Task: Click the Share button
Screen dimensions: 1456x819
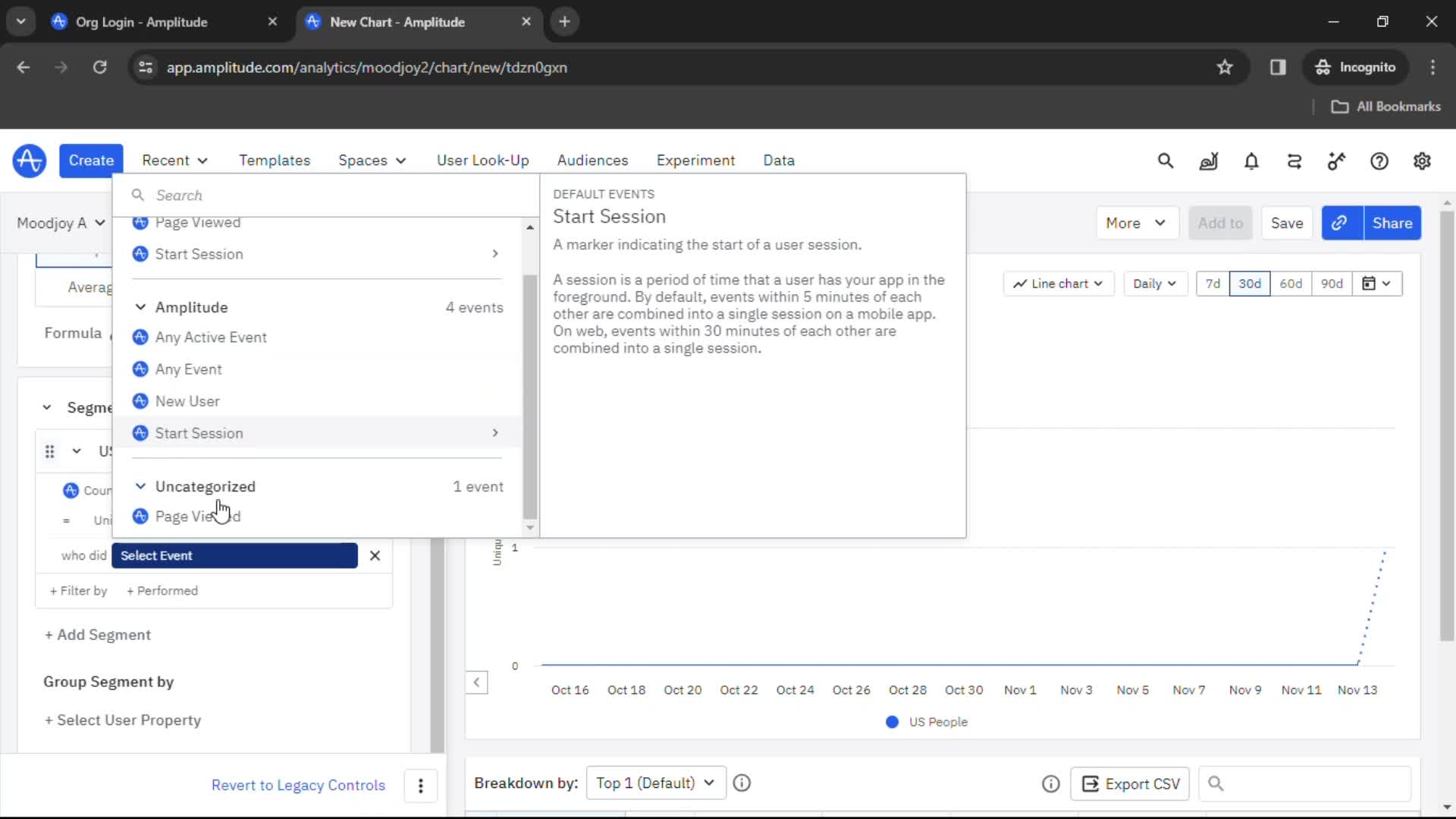Action: pyautogui.click(x=1393, y=222)
